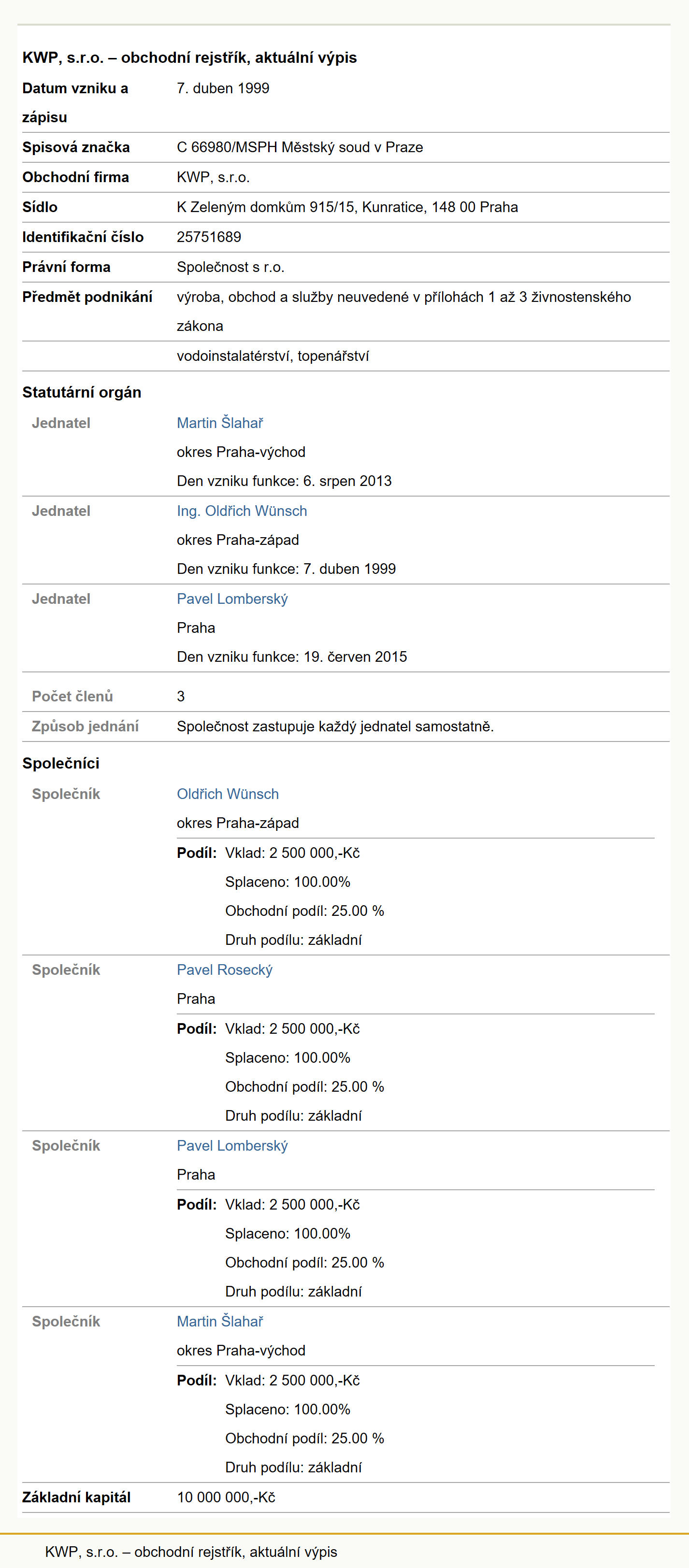This screenshot has width=689, height=1568.
Task: Open Pavel Lomberský link in Jednatel section
Action: (x=232, y=599)
